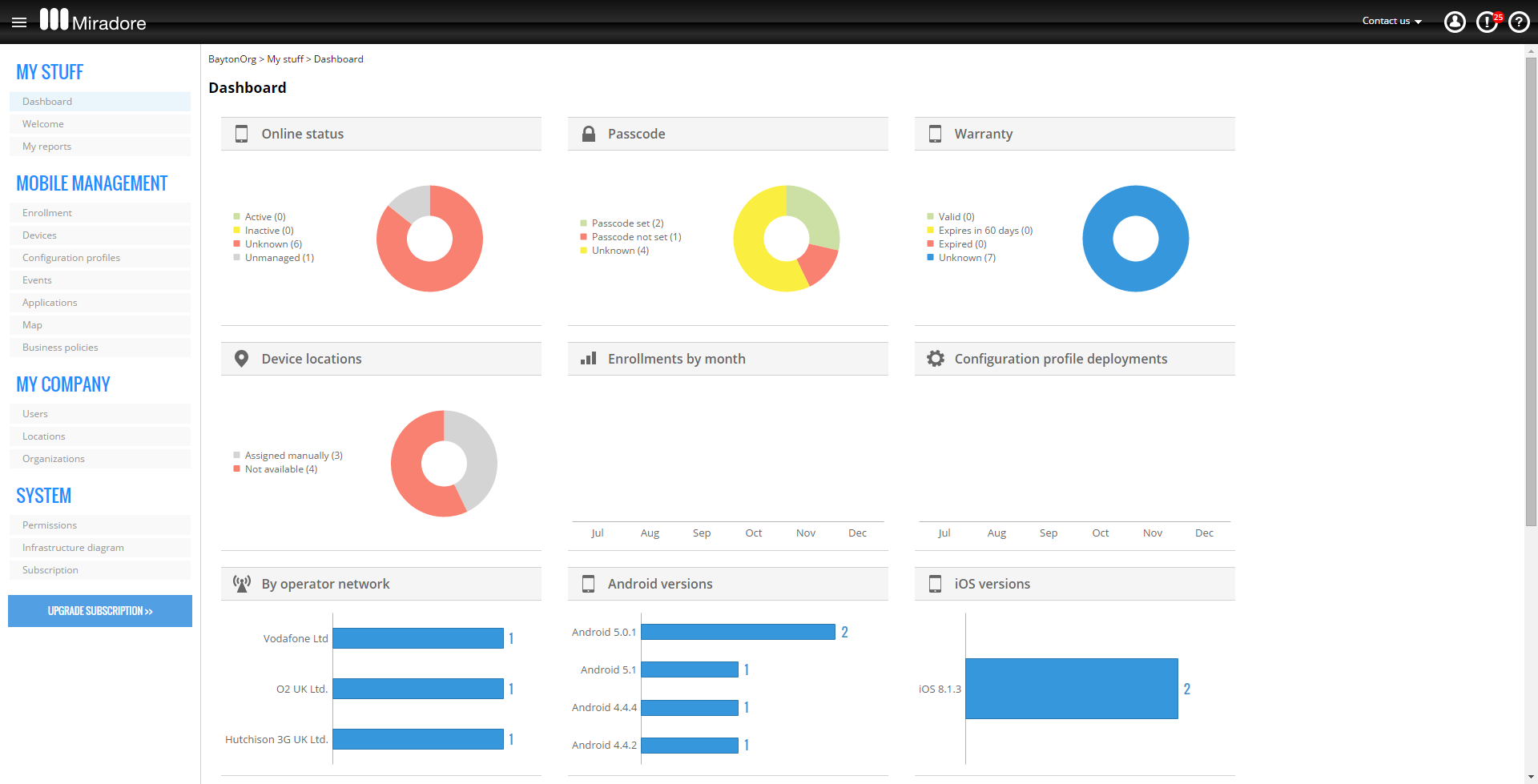1538x784 pixels.
Task: Click the gear icon on Configuration profile deployments
Action: 936,358
